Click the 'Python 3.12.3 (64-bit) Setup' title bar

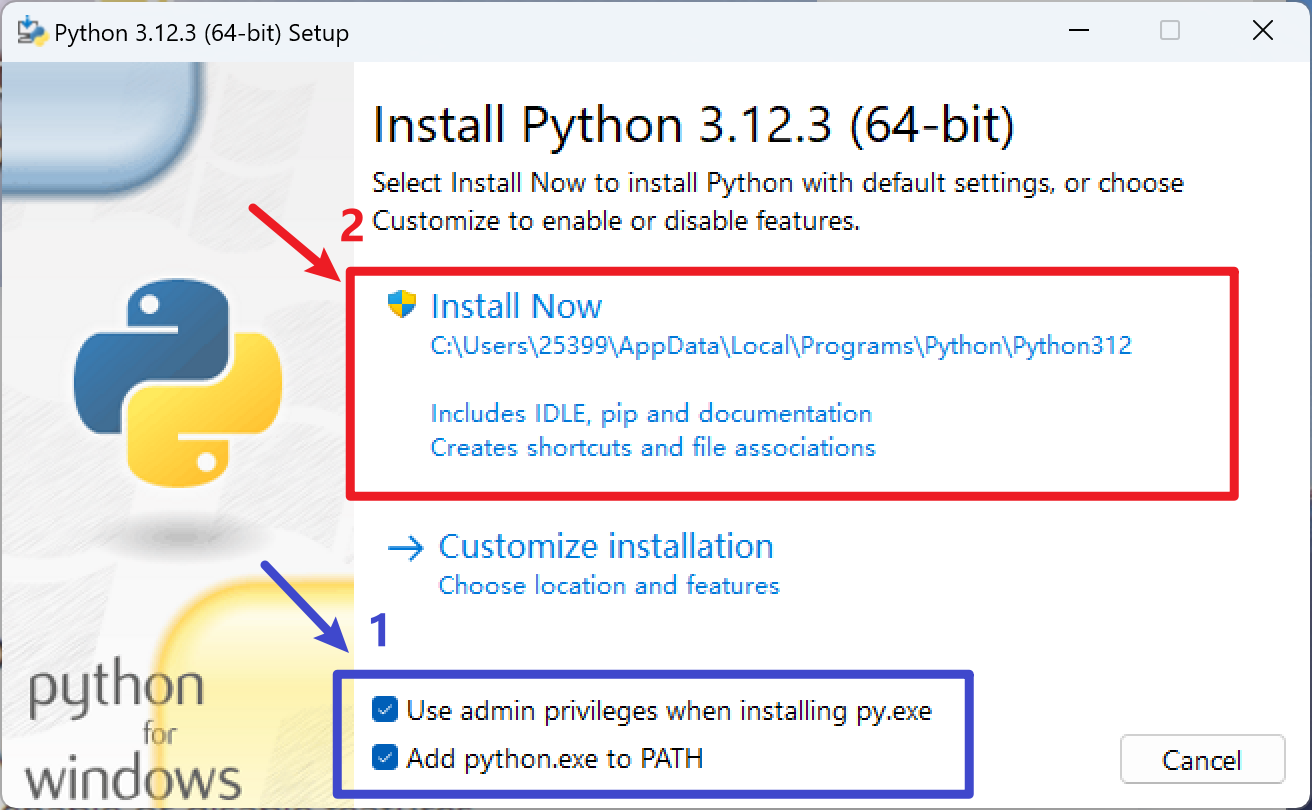pos(201,33)
